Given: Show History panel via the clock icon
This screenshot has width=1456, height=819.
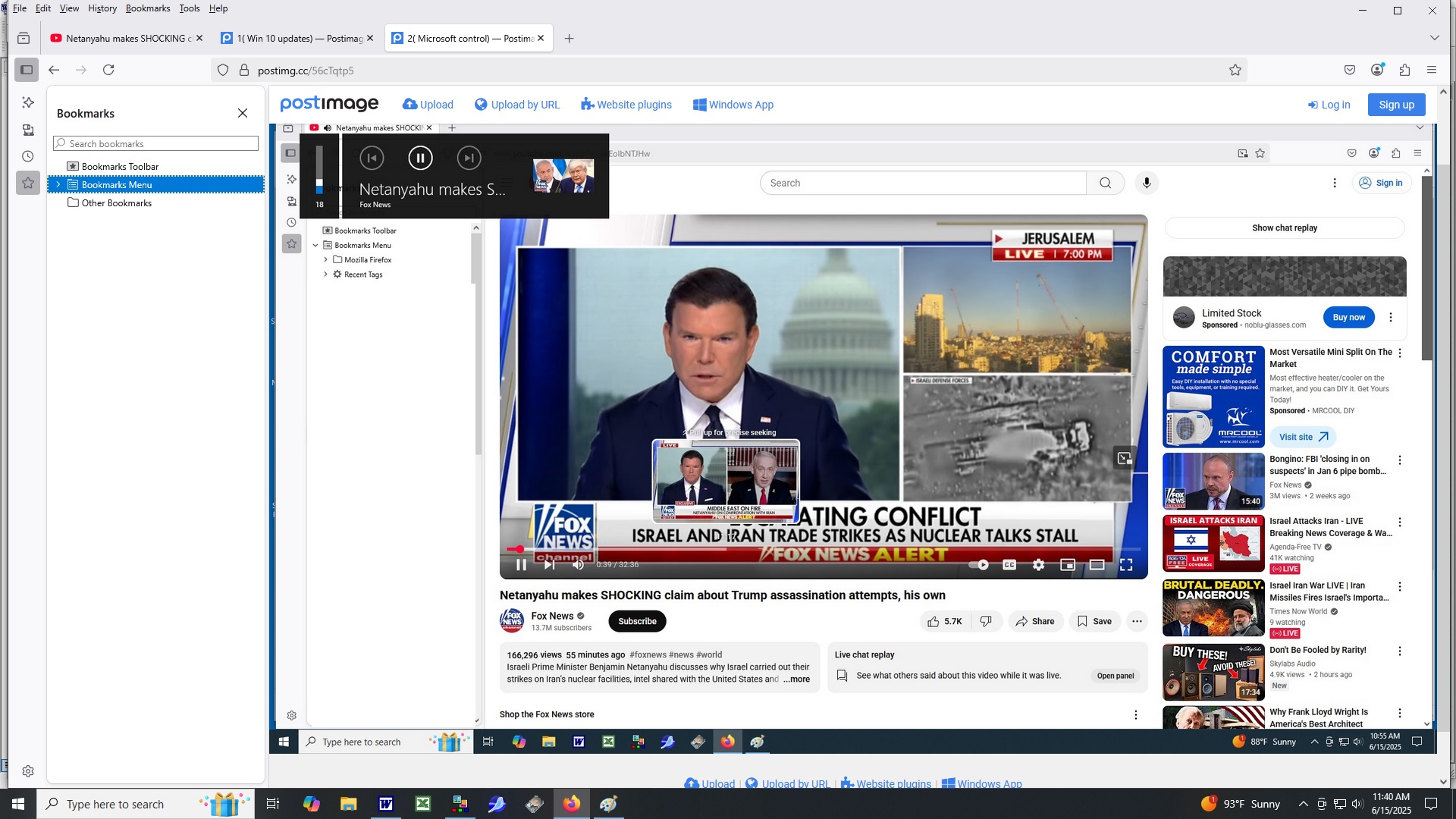Looking at the screenshot, I should click(28, 156).
